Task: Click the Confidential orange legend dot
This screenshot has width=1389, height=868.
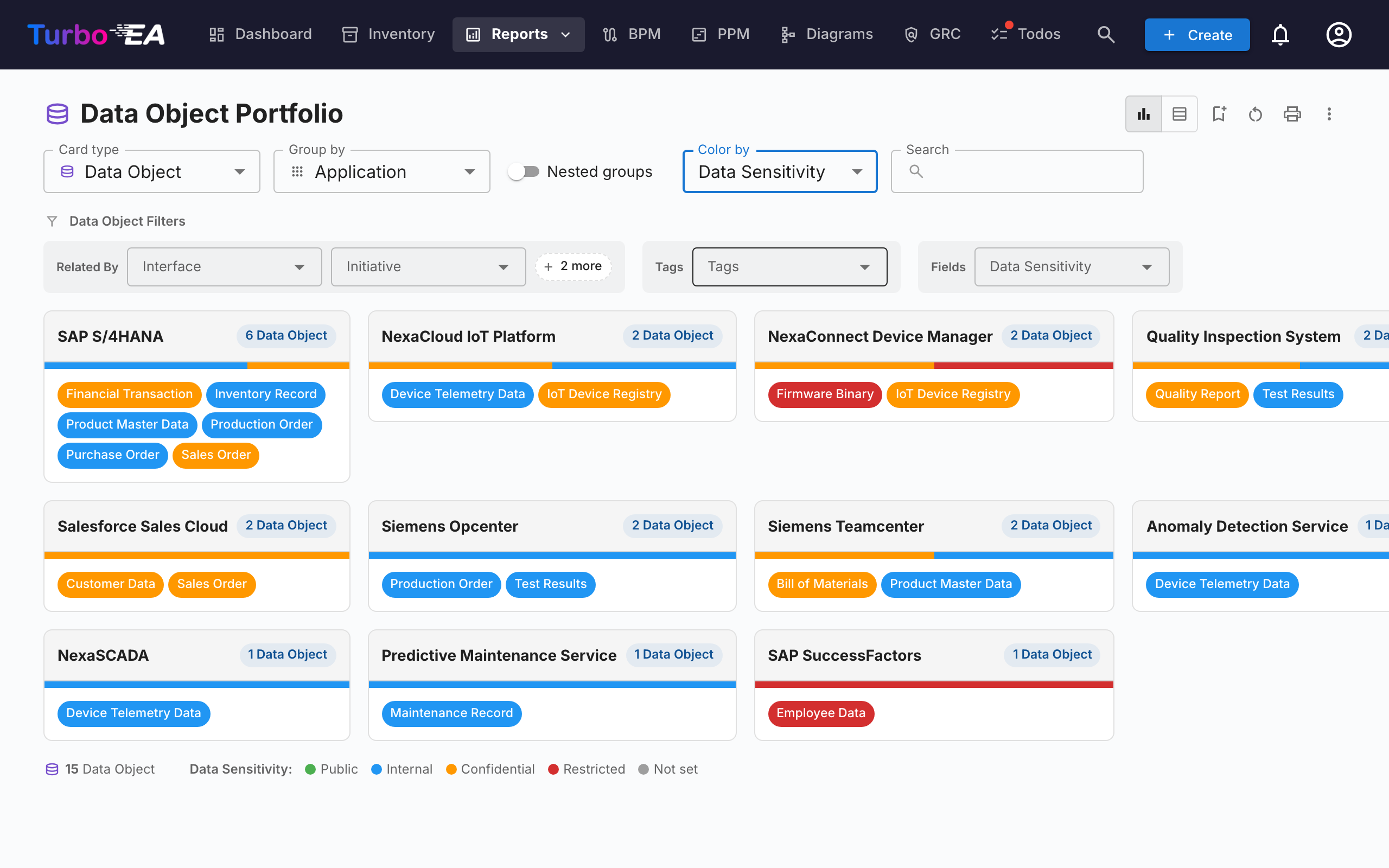Action: (451, 769)
